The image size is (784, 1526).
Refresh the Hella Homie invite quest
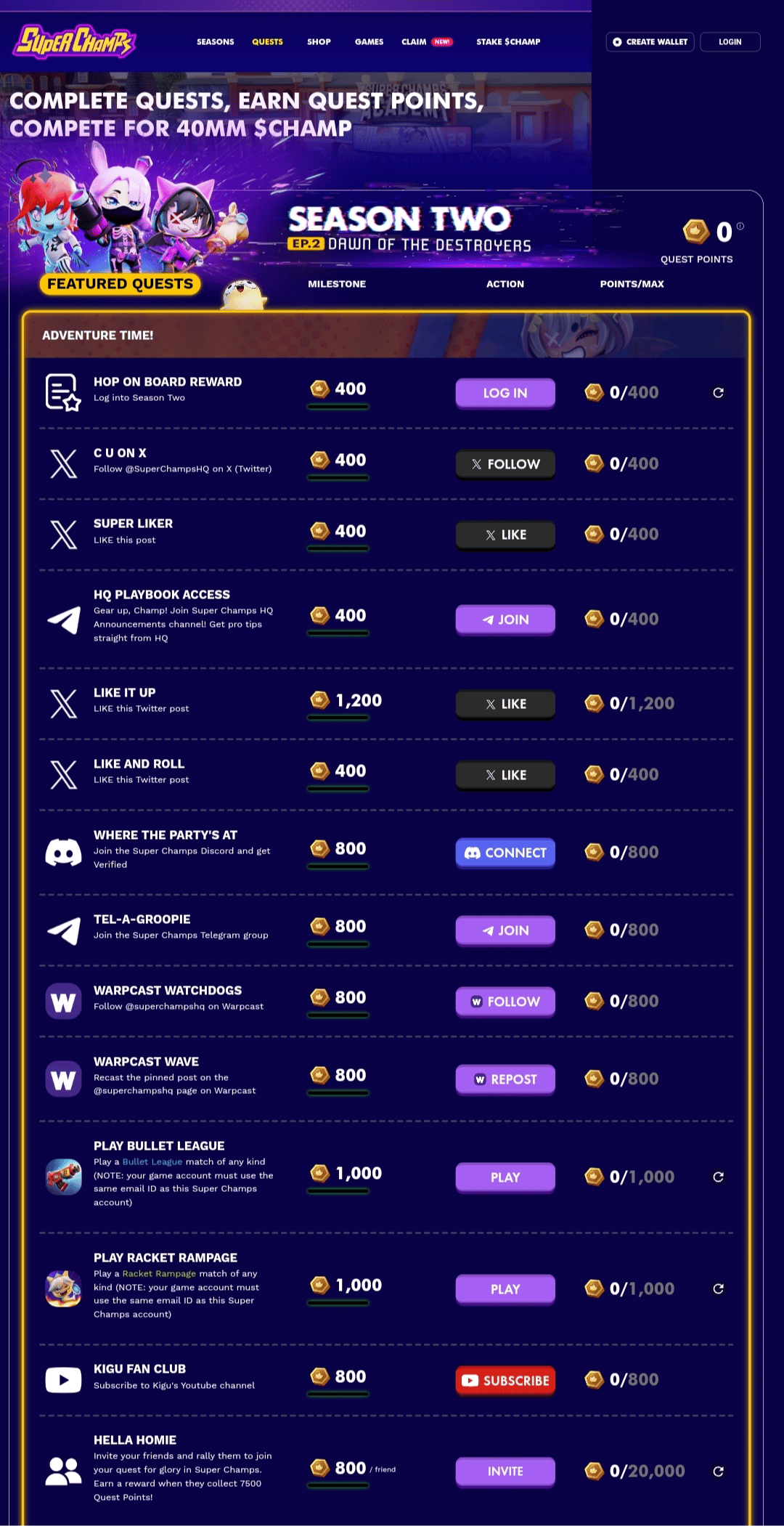pos(718,1472)
